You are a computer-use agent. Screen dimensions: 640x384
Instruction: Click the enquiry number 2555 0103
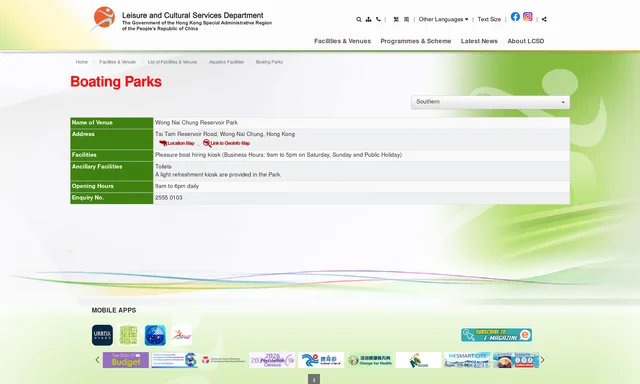pyautogui.click(x=169, y=198)
